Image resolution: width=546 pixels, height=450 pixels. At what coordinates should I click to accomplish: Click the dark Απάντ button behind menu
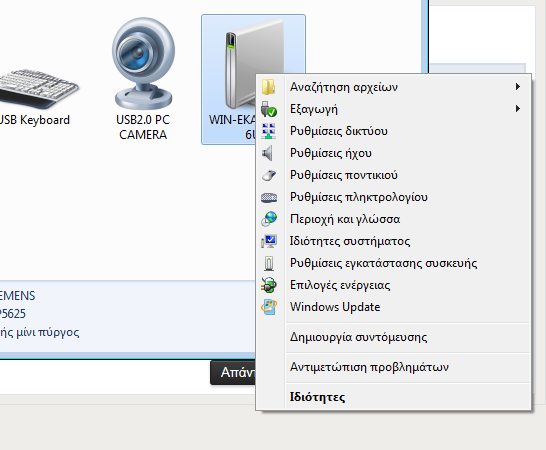233,373
